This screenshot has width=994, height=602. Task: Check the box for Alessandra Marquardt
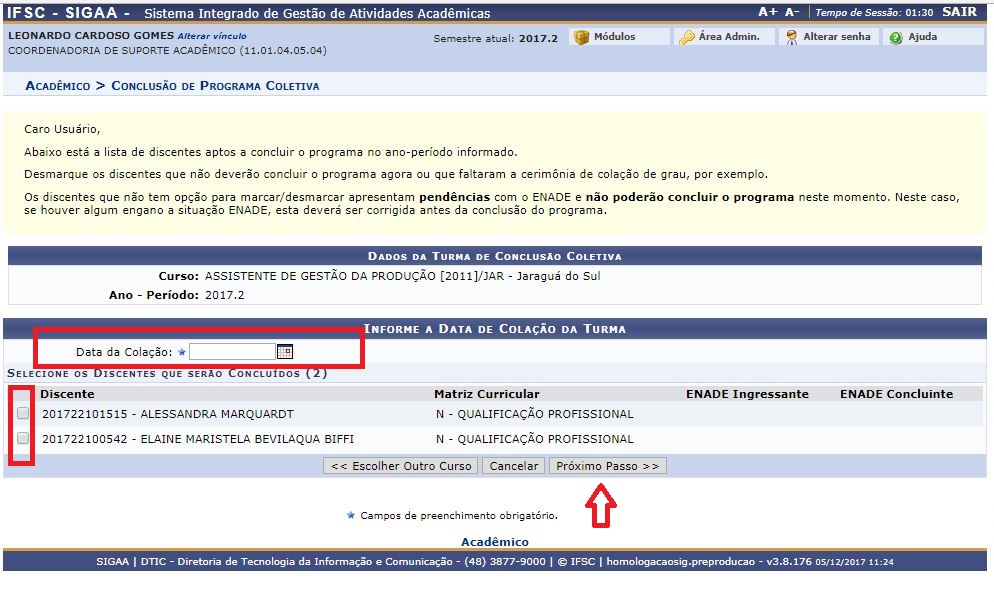pyautogui.click(x=23, y=413)
